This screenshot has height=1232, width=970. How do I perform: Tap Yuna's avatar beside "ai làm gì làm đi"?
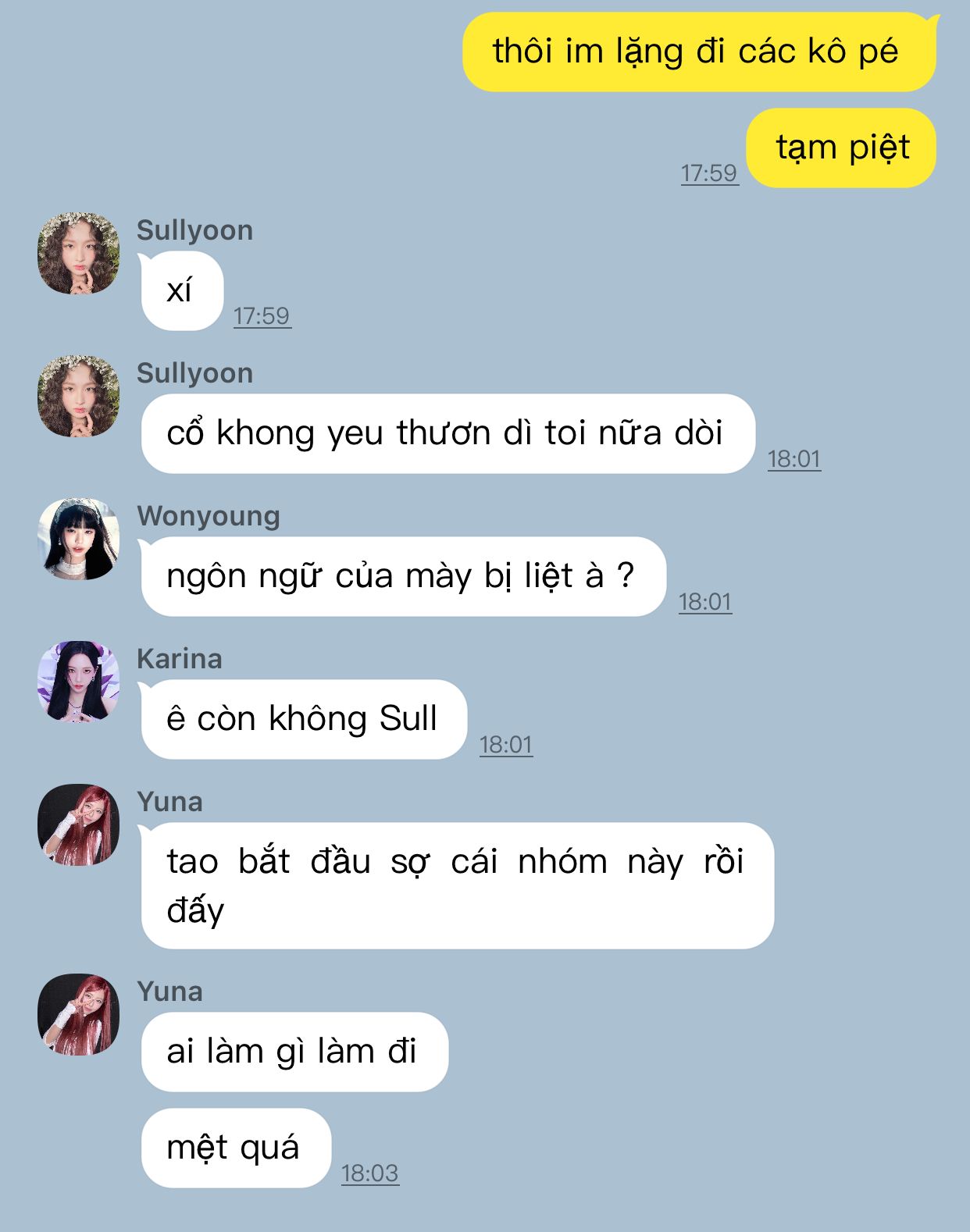point(78,1014)
